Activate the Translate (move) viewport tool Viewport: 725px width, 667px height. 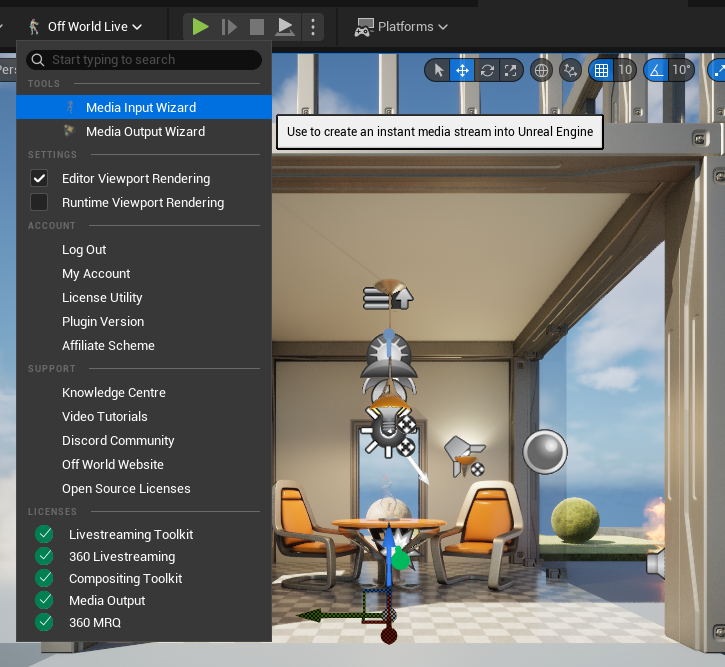(x=462, y=70)
